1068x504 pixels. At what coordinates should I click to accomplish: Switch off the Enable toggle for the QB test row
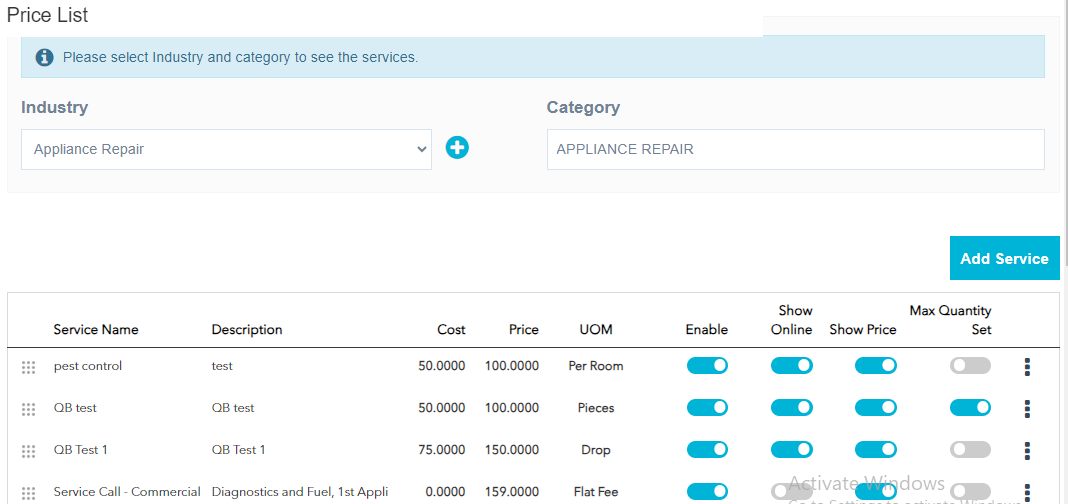pyautogui.click(x=707, y=407)
